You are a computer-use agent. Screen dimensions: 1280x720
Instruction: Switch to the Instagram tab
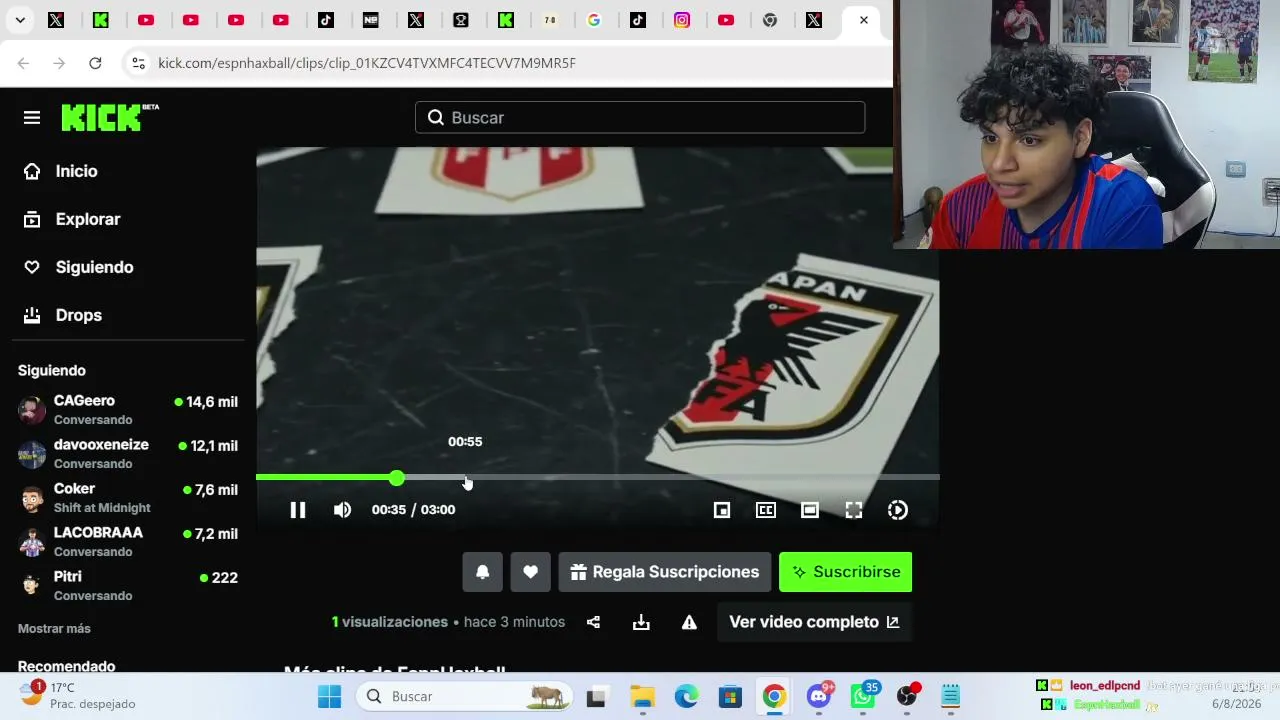pos(682,20)
